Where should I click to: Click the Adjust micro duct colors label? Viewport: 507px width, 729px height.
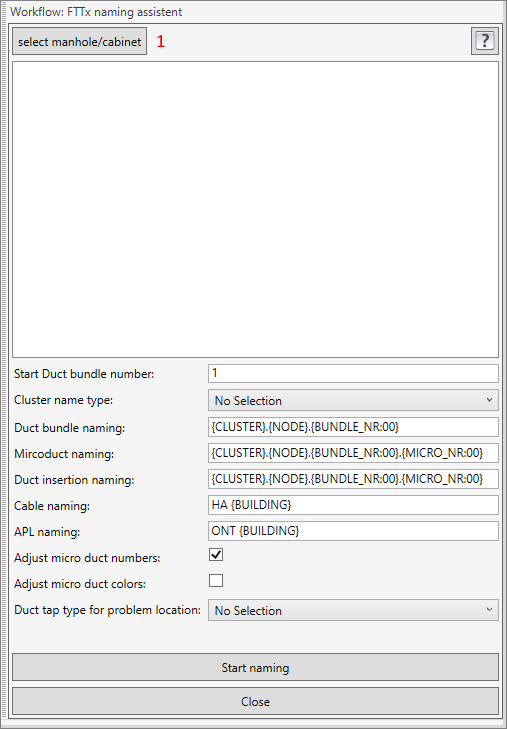pos(80,584)
